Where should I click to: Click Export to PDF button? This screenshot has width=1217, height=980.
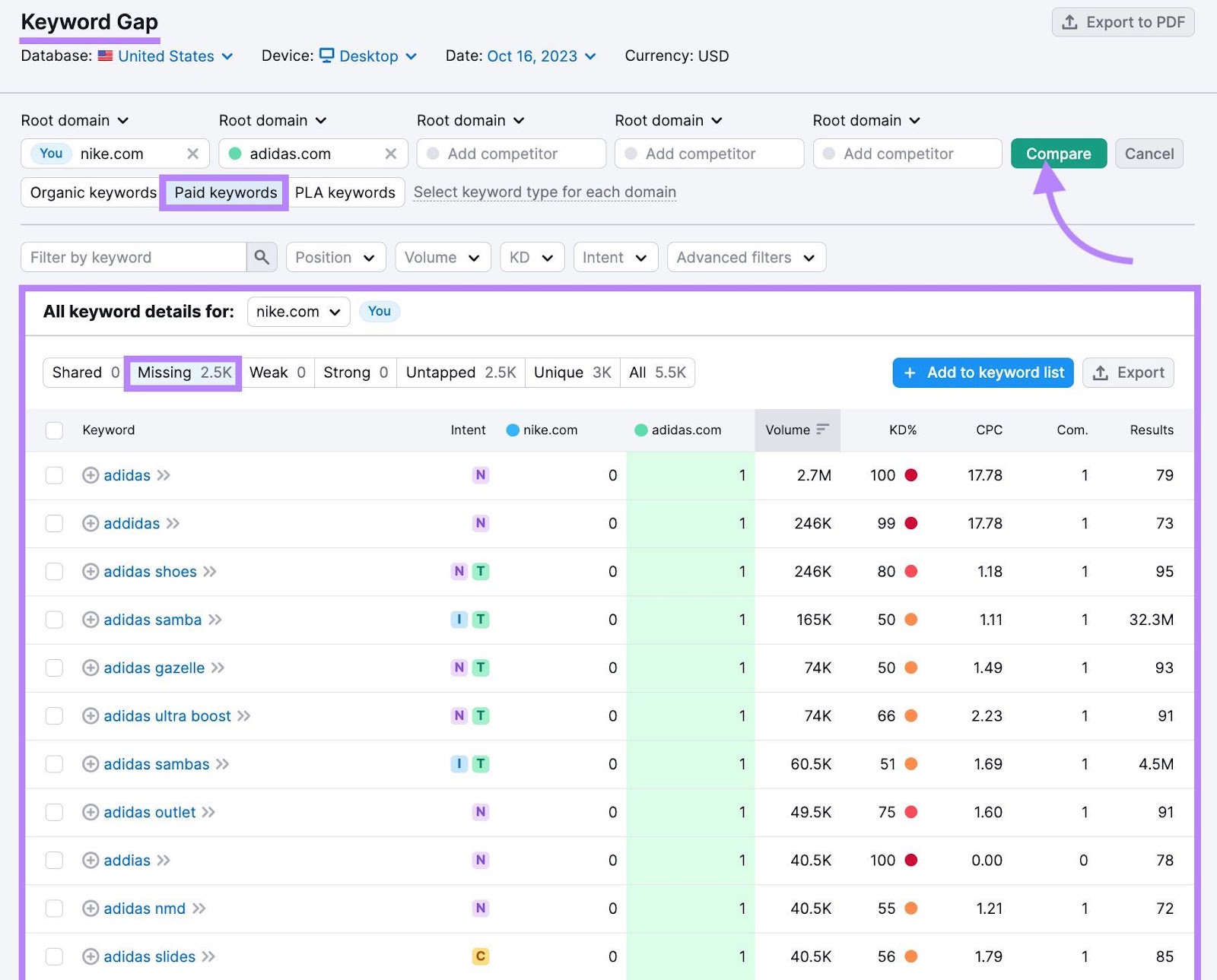pos(1123,22)
